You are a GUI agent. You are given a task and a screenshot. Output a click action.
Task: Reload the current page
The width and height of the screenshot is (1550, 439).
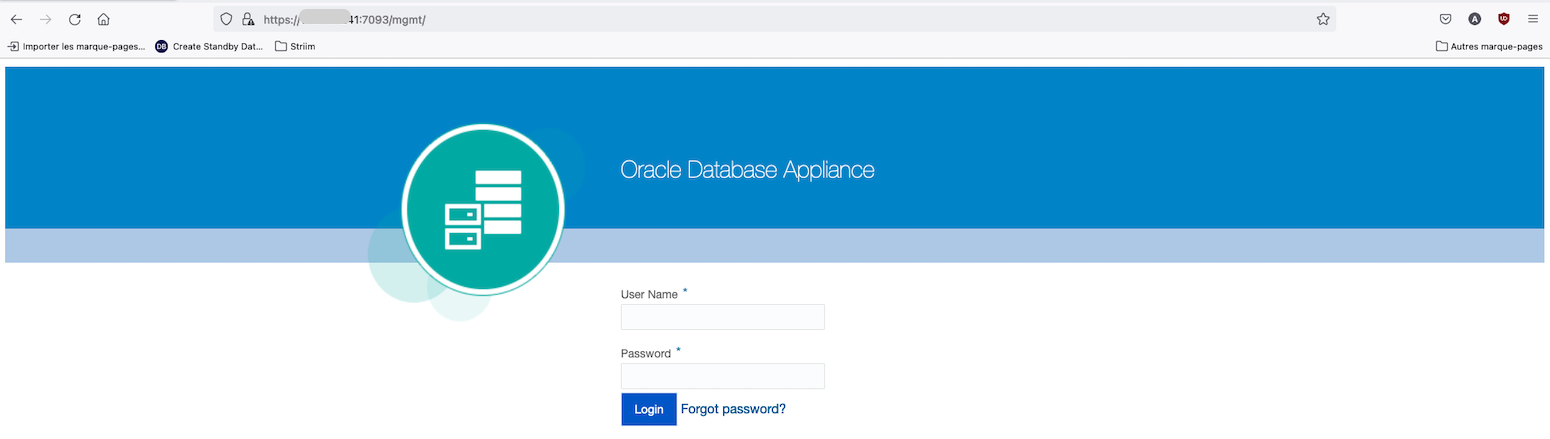point(74,19)
